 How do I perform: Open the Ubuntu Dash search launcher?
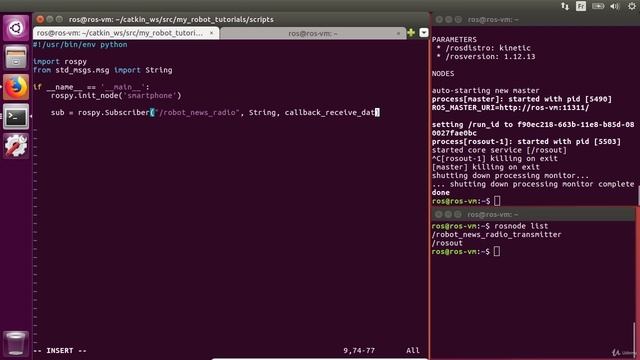point(16,28)
